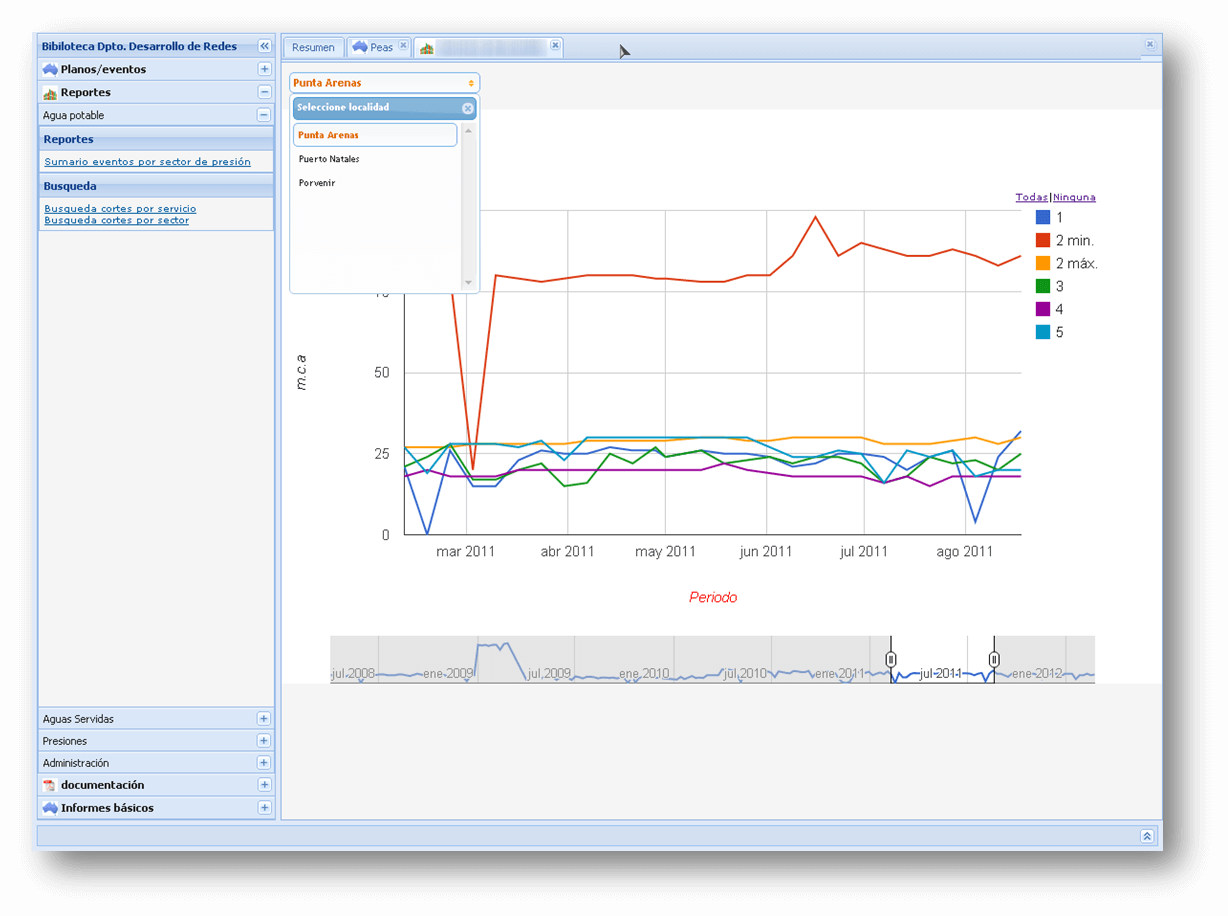Collapse the left sidebar with double-chevron icon
Viewport: 1228px width, 916px height.
(264, 46)
